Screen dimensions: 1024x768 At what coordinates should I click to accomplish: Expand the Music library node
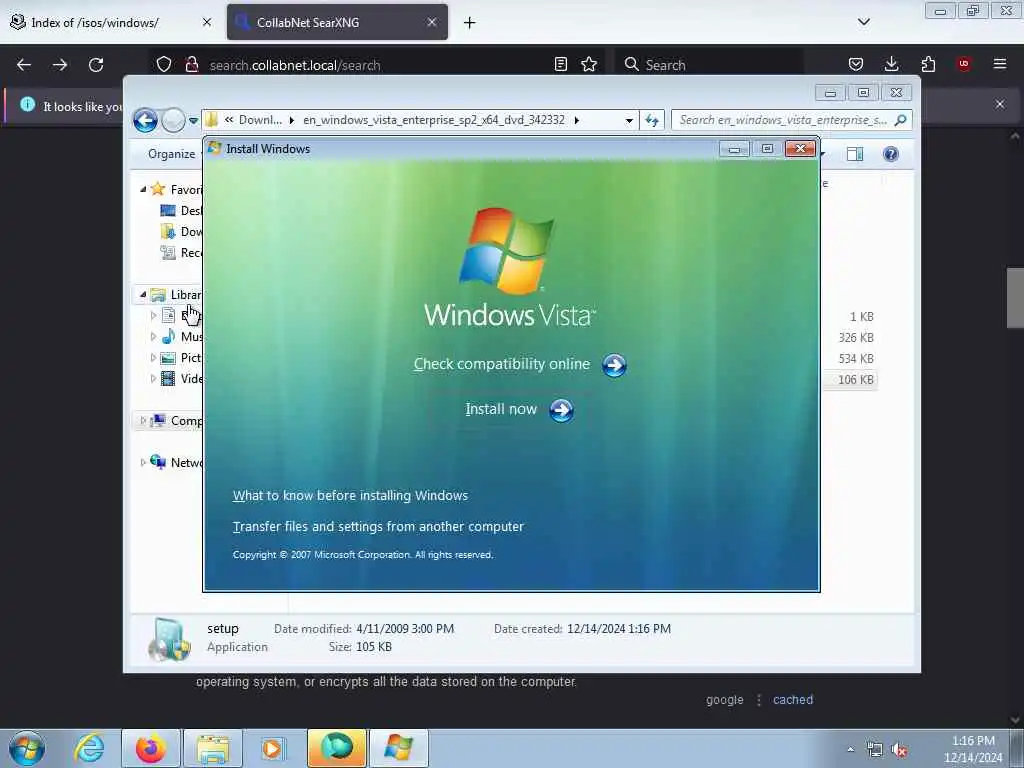(153, 336)
